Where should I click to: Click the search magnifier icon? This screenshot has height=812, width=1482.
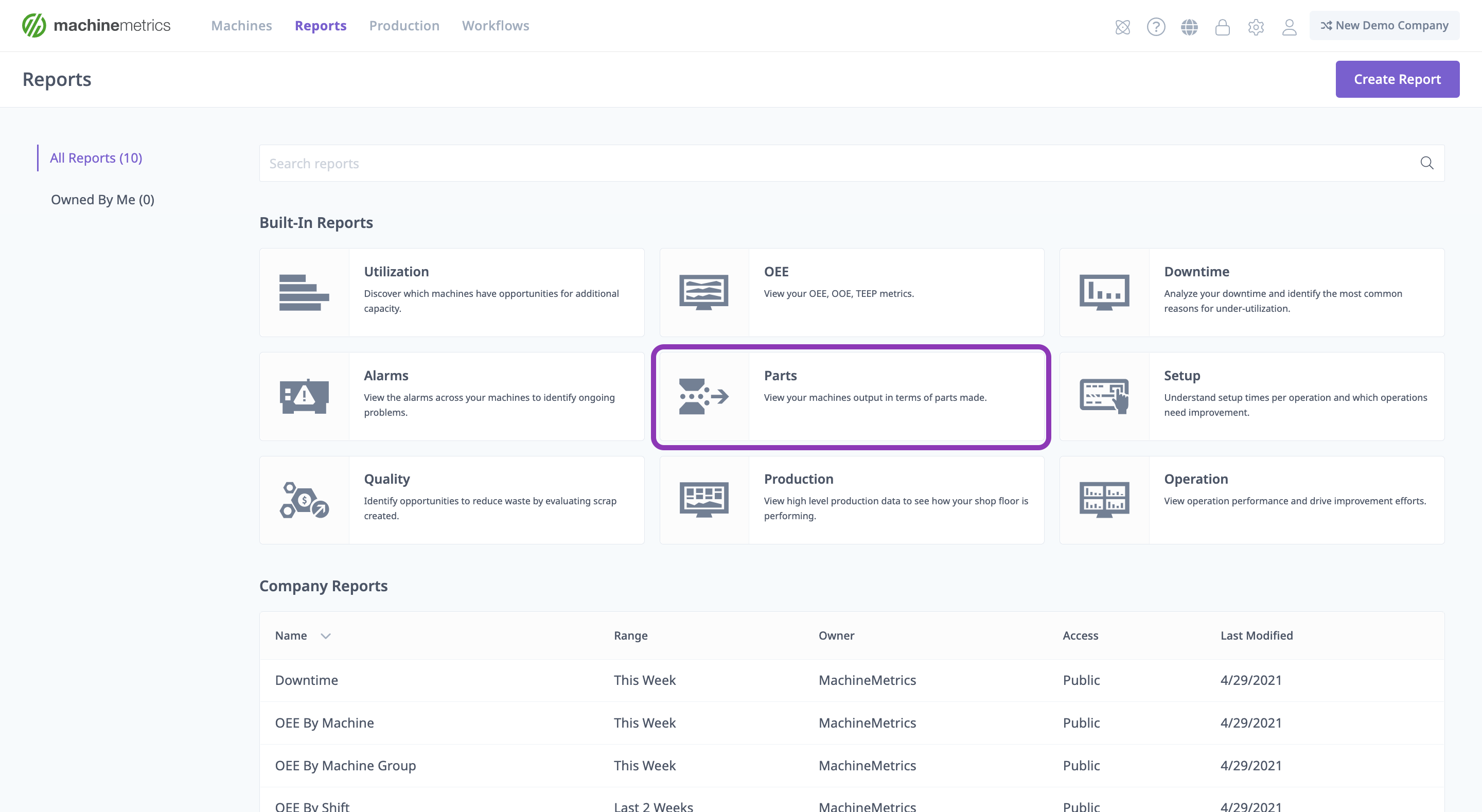coord(1427,163)
